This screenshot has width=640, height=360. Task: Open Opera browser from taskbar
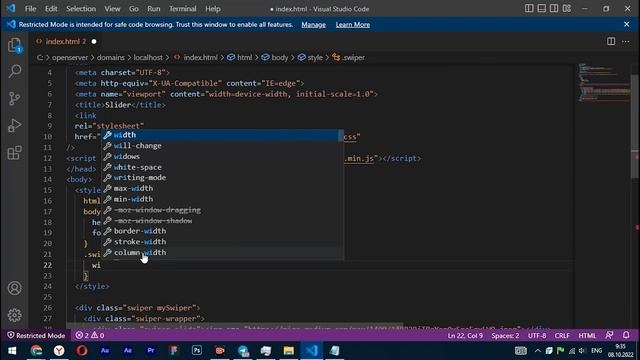(82, 351)
